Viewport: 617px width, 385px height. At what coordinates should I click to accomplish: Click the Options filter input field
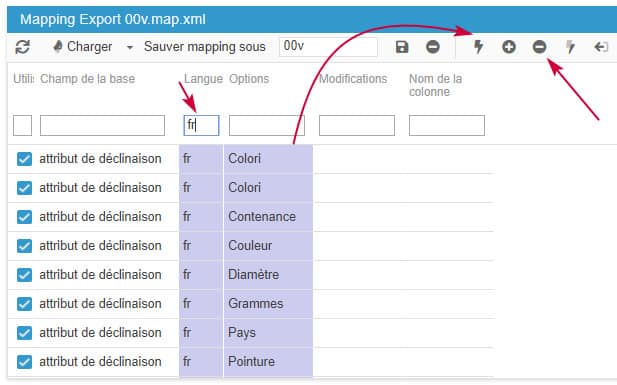coord(267,125)
